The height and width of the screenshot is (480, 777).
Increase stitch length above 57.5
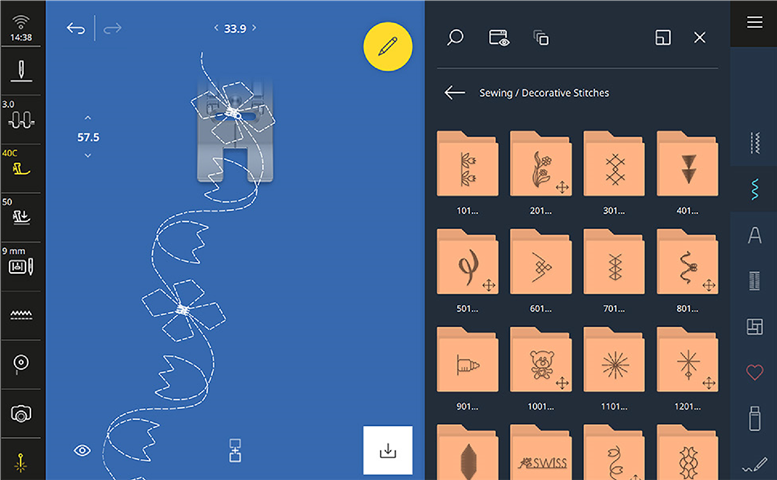pos(88,118)
